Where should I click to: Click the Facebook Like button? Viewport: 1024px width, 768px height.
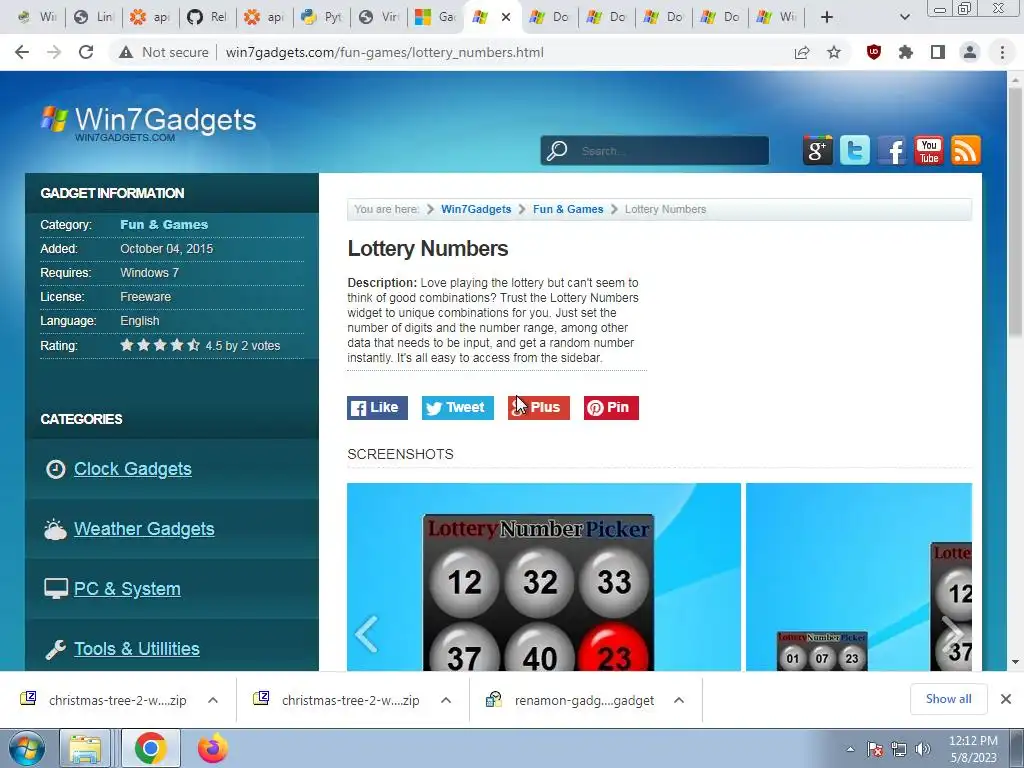click(377, 408)
